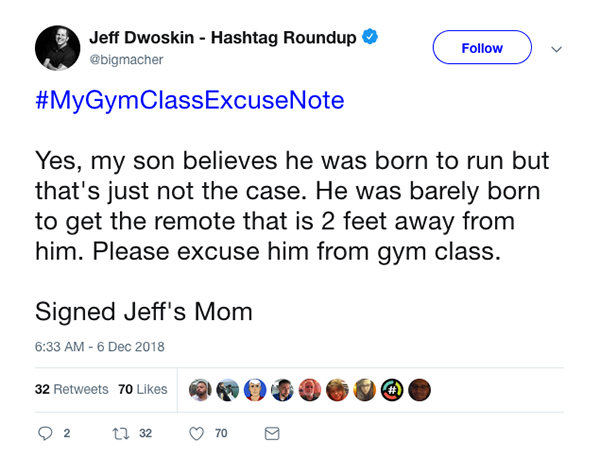Open the #MyGymClassExcuseNote hashtag link

(189, 101)
